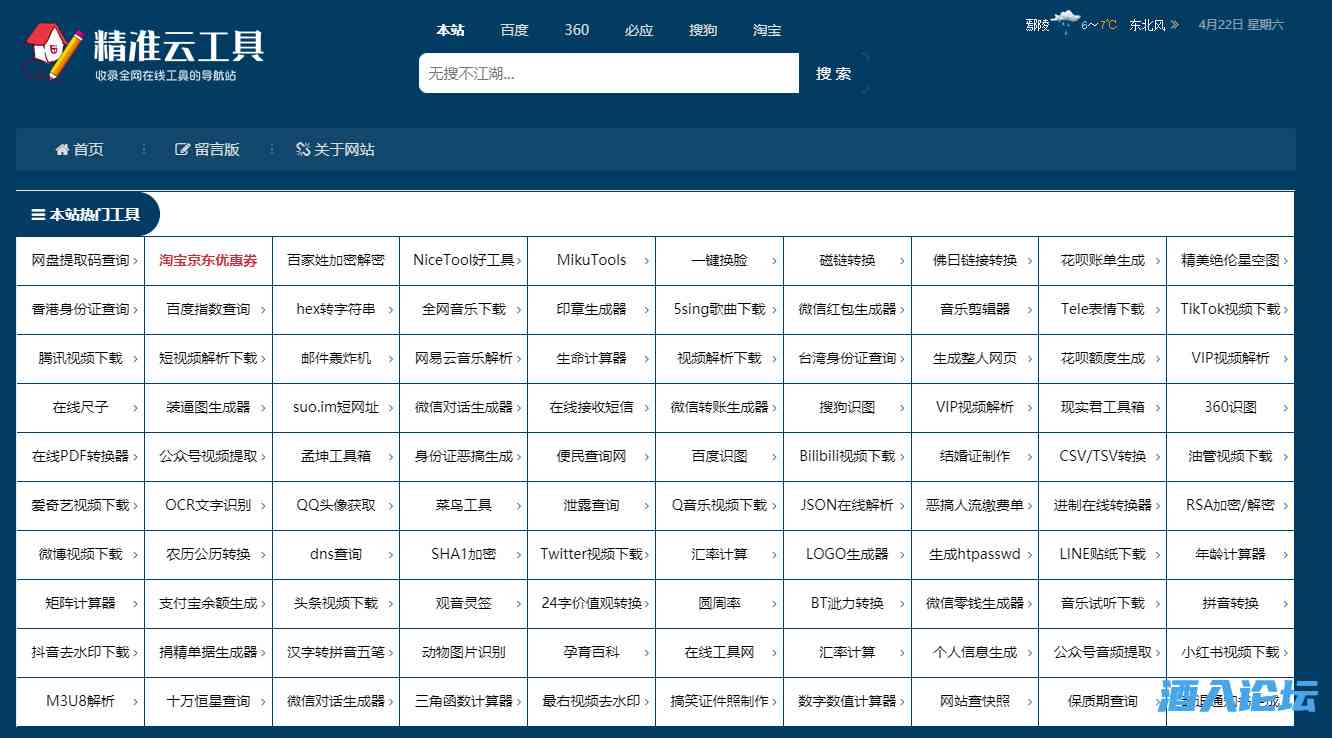Viewport: 1332px width, 738px height.
Task: Open the OCR文字识别 tool
Action: 208,505
